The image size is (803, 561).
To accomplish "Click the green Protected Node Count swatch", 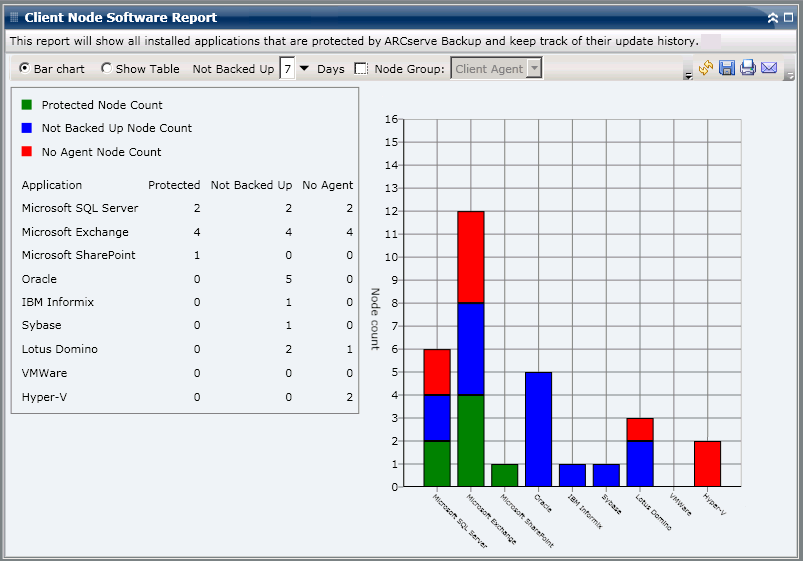I will [x=27, y=105].
